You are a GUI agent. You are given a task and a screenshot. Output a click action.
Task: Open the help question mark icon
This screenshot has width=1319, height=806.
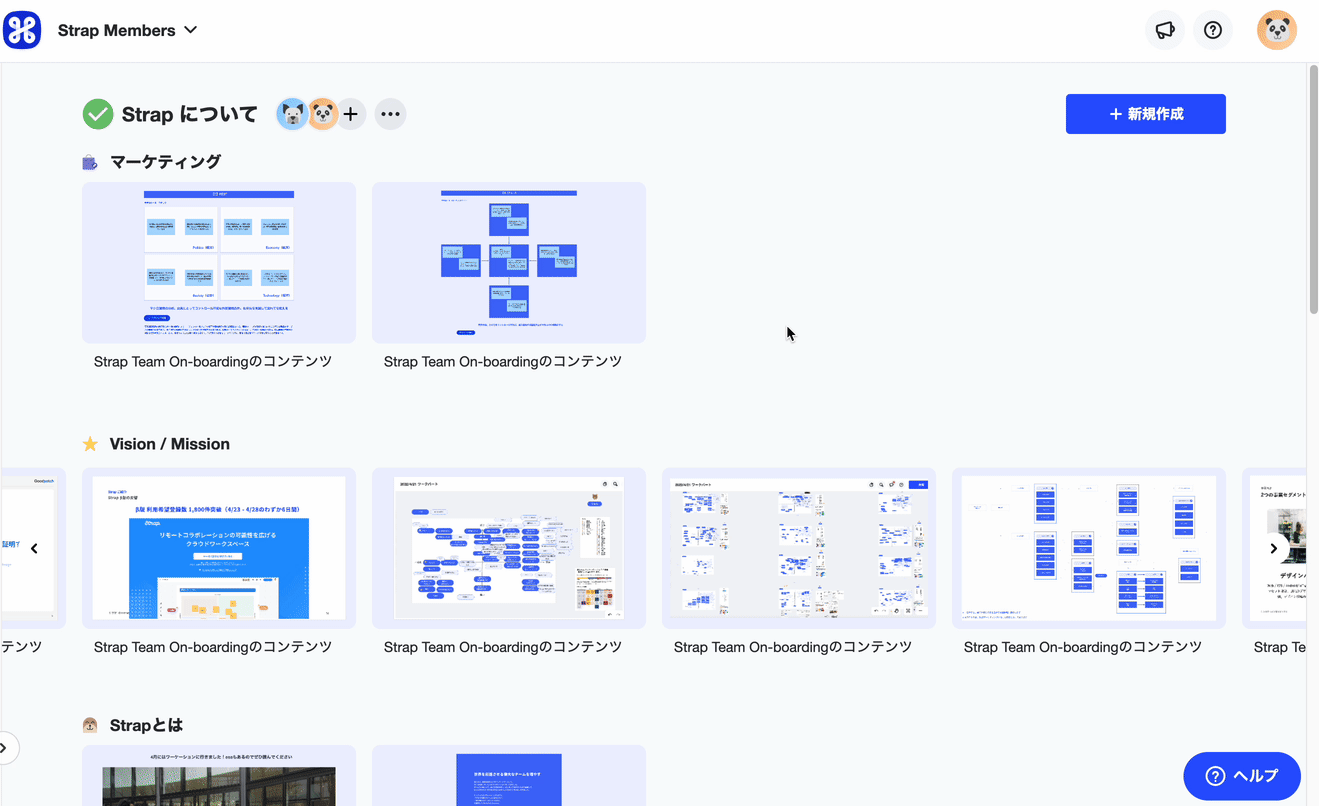pos(1213,30)
